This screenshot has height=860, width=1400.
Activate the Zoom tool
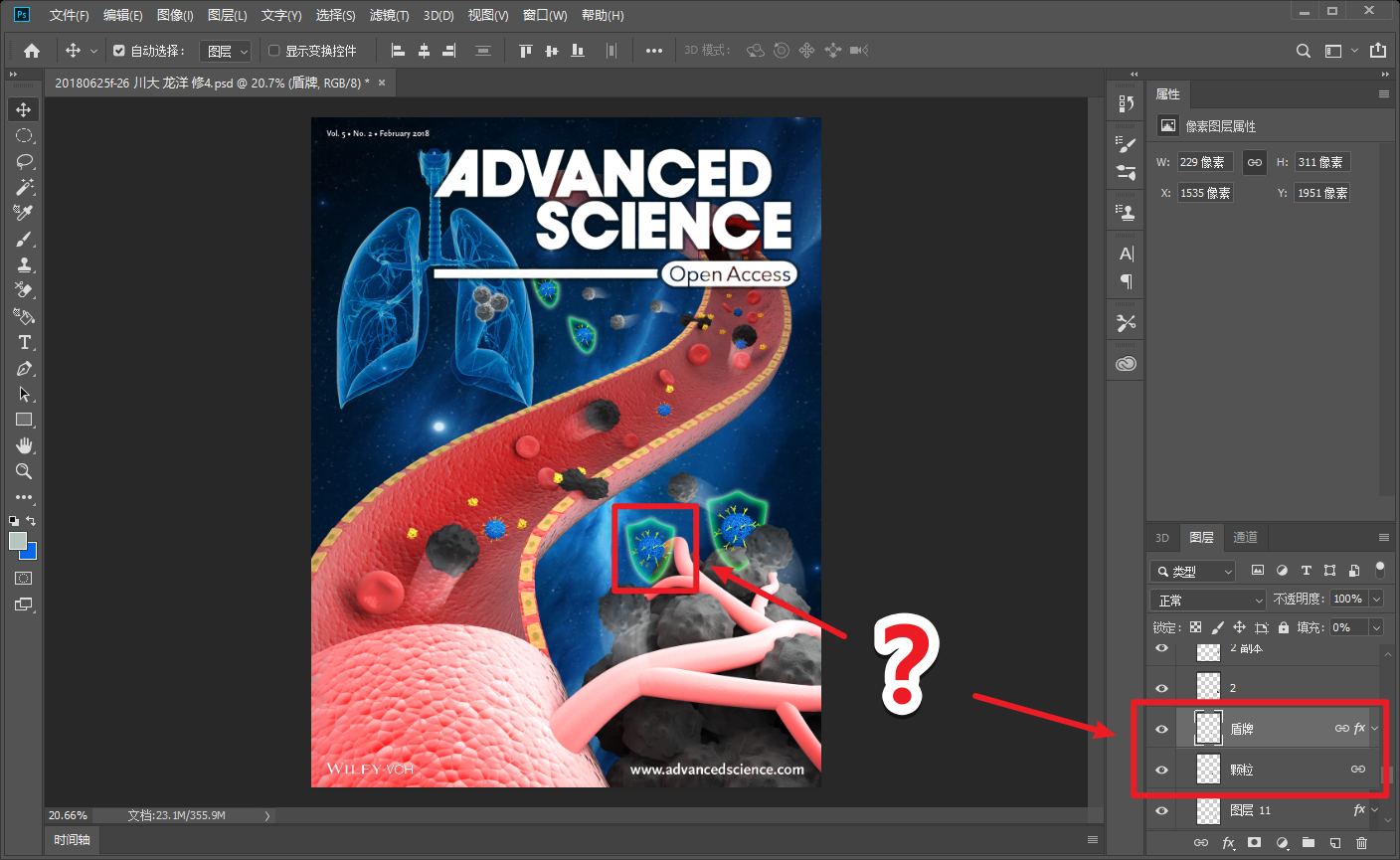point(24,471)
